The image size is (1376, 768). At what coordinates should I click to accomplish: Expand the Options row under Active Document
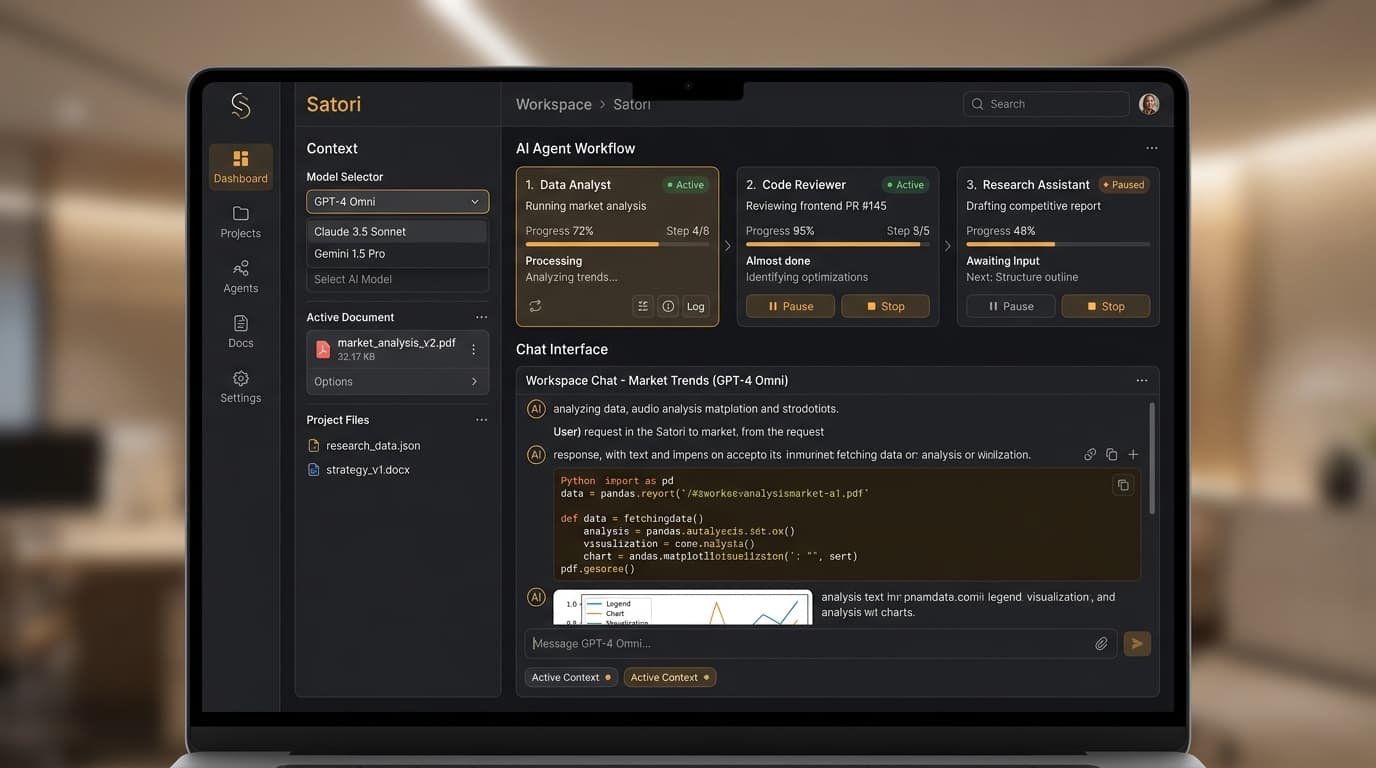[x=397, y=382]
